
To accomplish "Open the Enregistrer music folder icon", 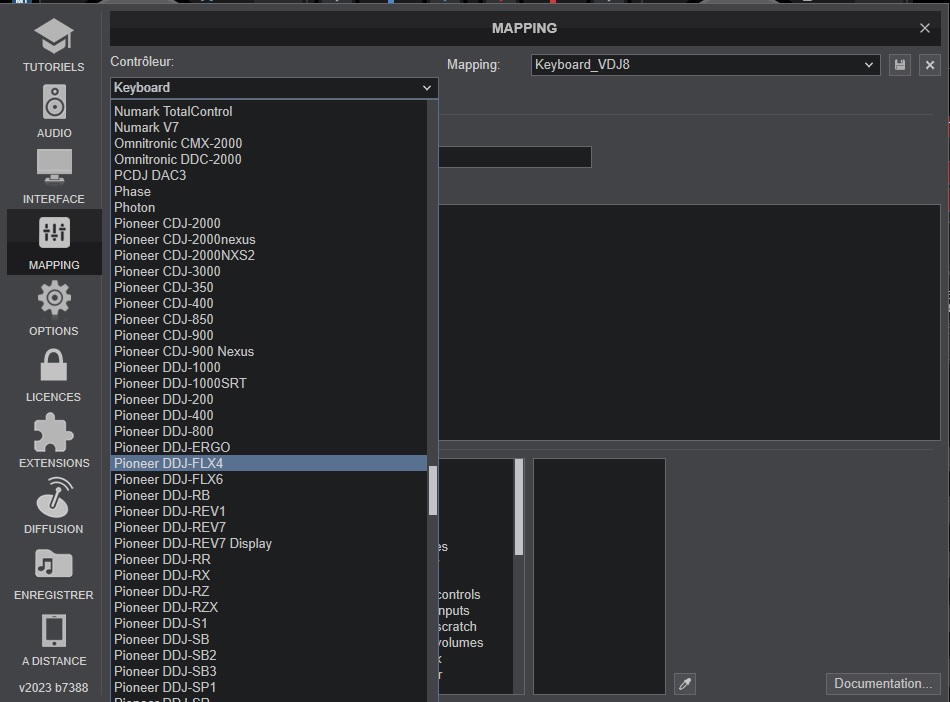I will [54, 563].
